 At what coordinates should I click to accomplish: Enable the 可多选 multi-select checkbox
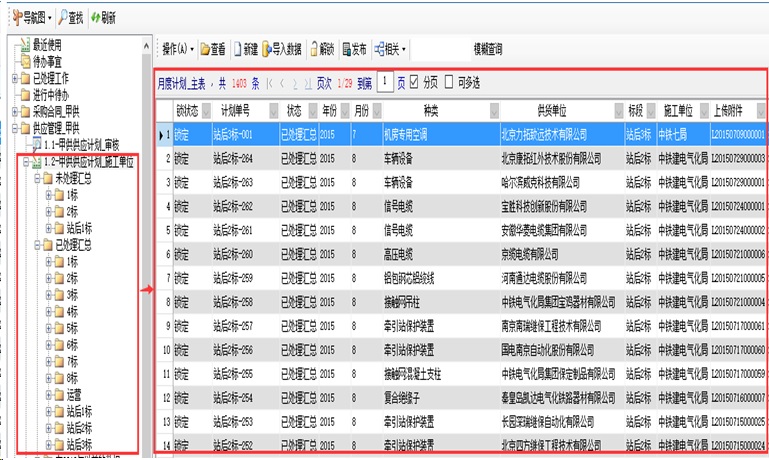click(448, 84)
